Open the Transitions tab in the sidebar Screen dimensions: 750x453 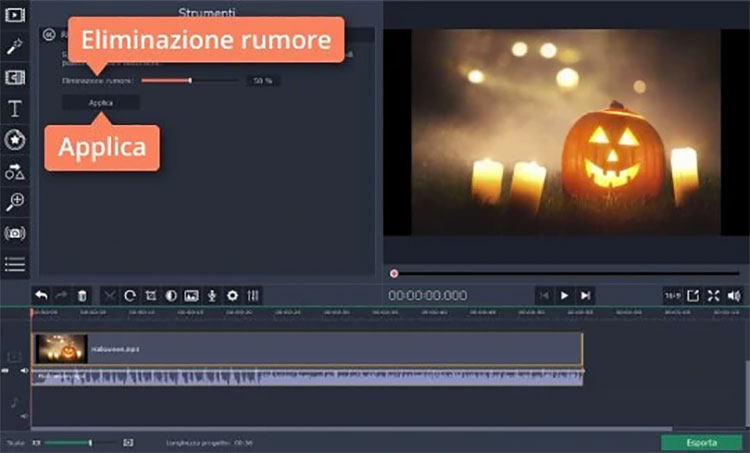[x=15, y=77]
